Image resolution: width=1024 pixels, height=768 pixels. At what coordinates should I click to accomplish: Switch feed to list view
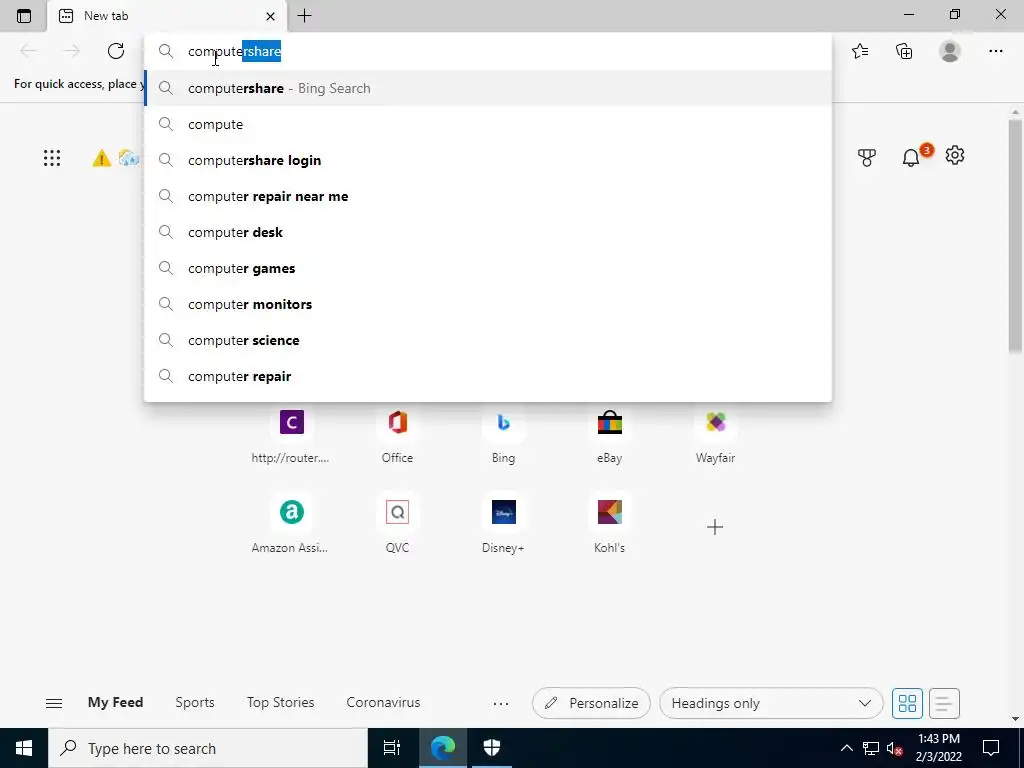coord(944,703)
